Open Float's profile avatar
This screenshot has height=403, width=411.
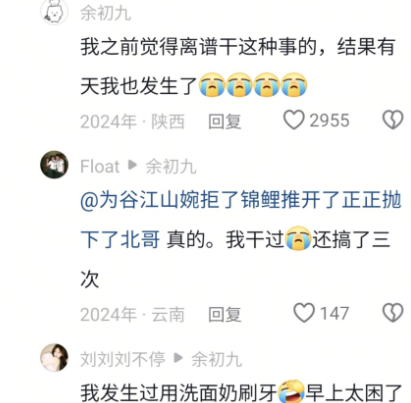coord(54,165)
